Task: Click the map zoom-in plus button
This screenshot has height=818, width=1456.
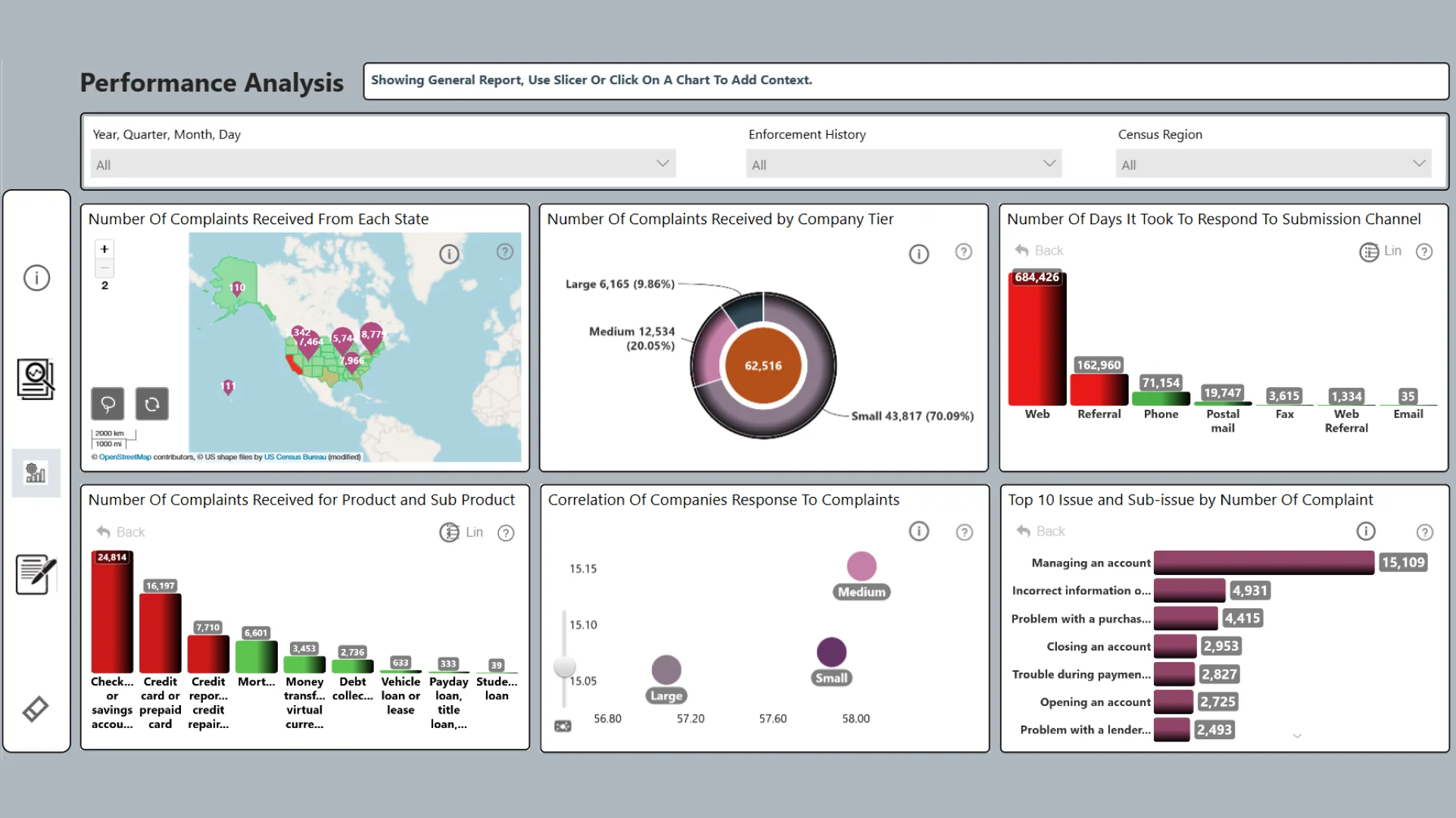Action: [x=104, y=249]
